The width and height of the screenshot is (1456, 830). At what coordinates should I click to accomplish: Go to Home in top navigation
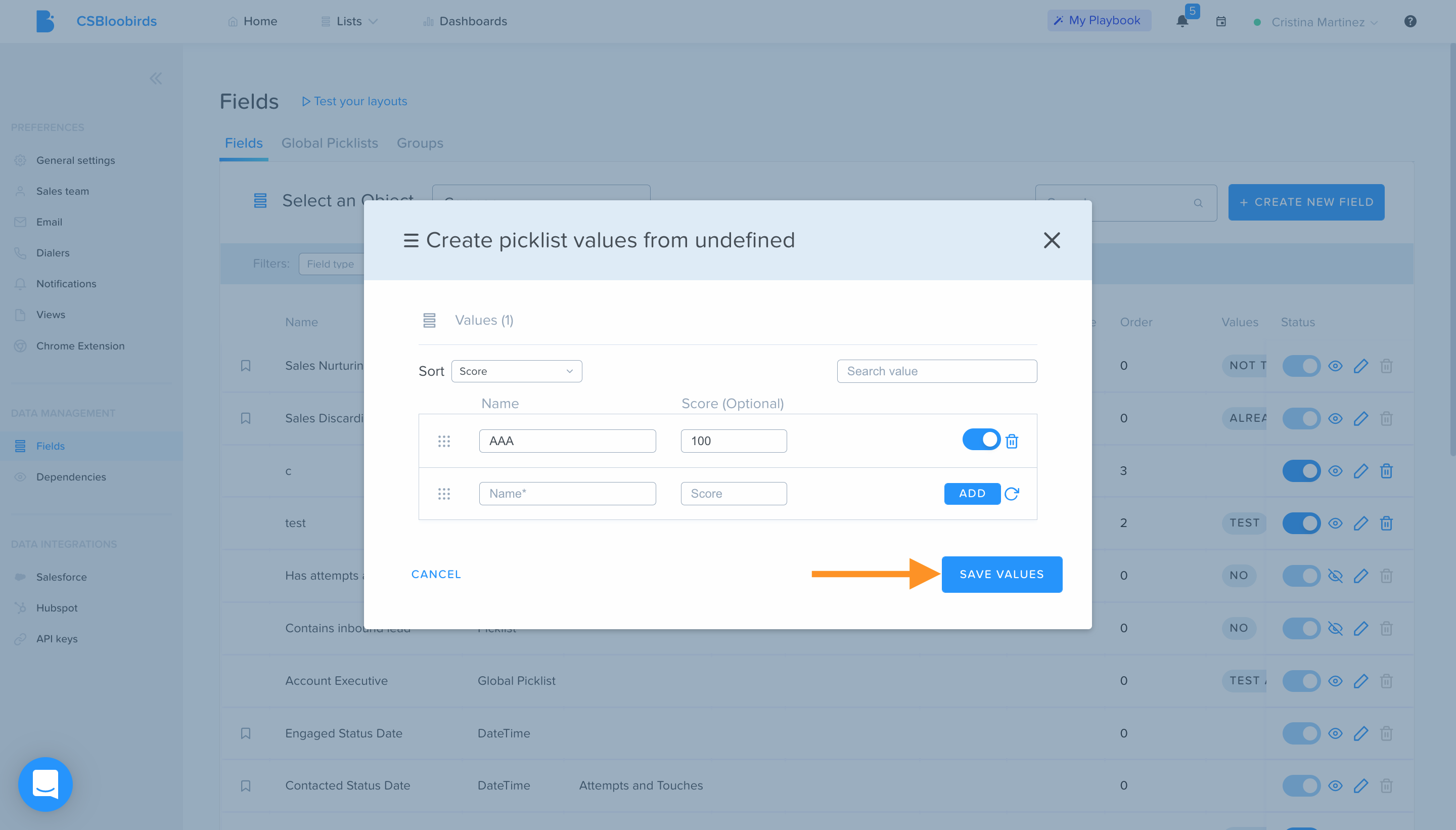coord(252,21)
